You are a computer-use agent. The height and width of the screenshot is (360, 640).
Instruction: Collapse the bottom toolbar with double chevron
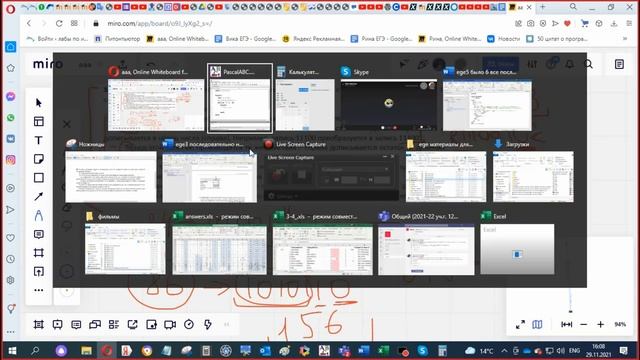coord(227,324)
